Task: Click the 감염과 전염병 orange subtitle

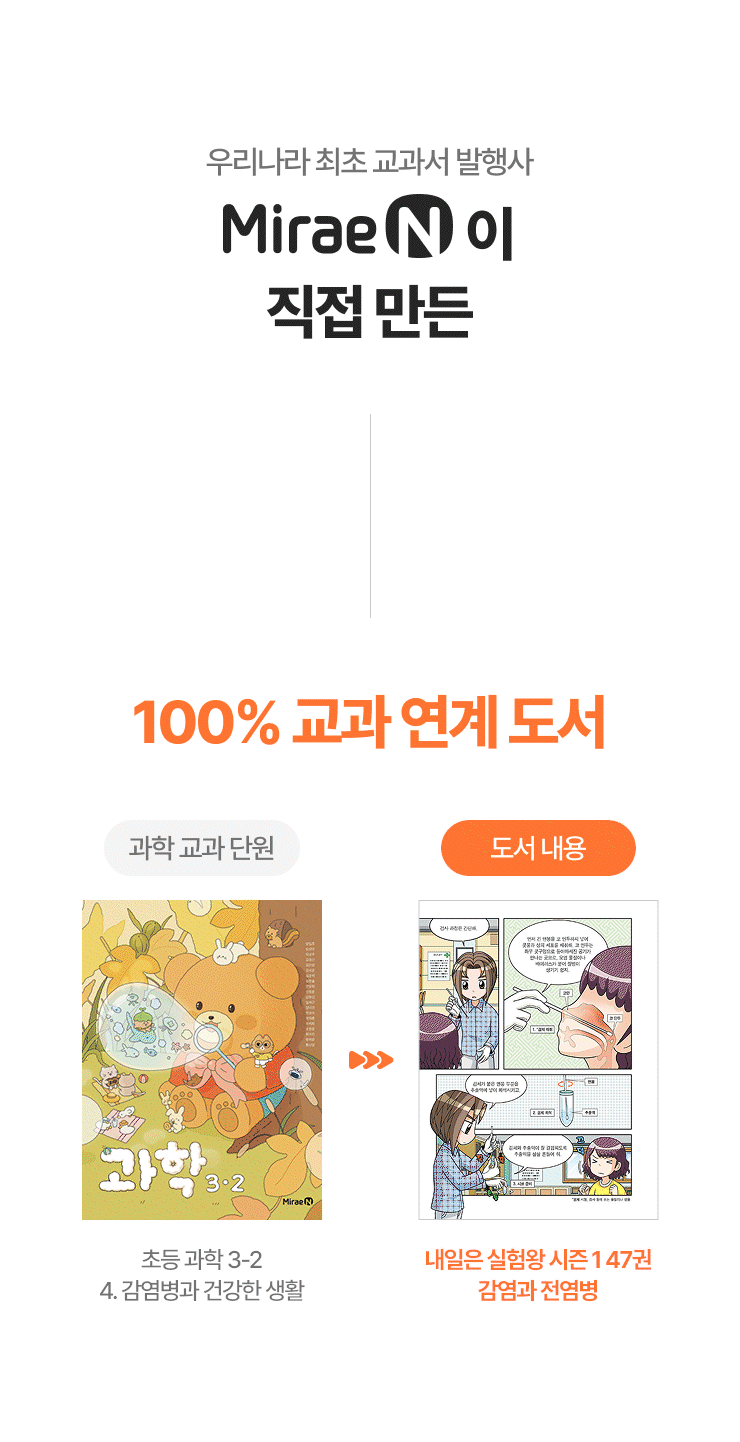Action: coord(538,1291)
